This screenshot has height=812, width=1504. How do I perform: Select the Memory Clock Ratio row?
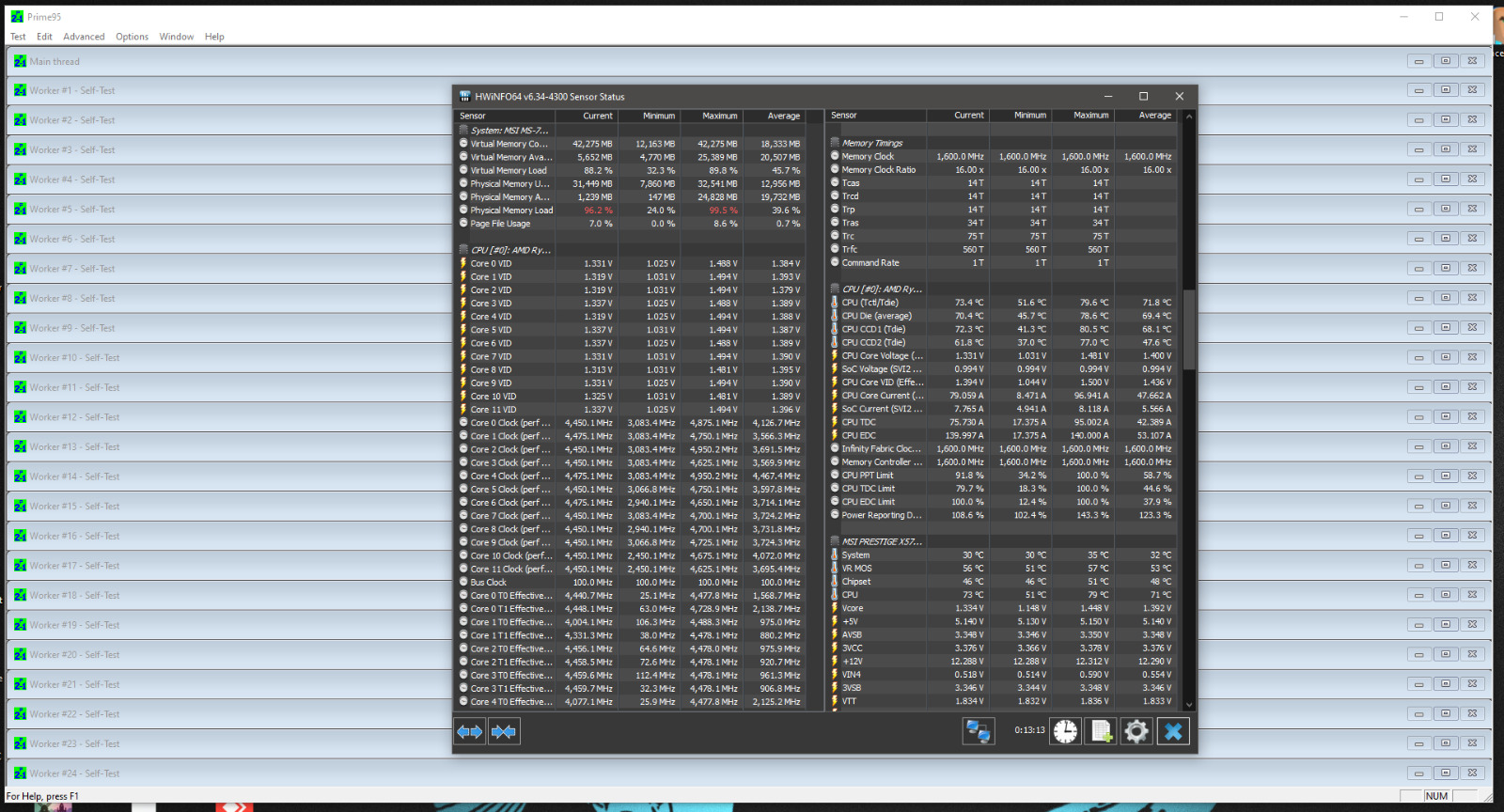pyautogui.click(x=1003, y=170)
